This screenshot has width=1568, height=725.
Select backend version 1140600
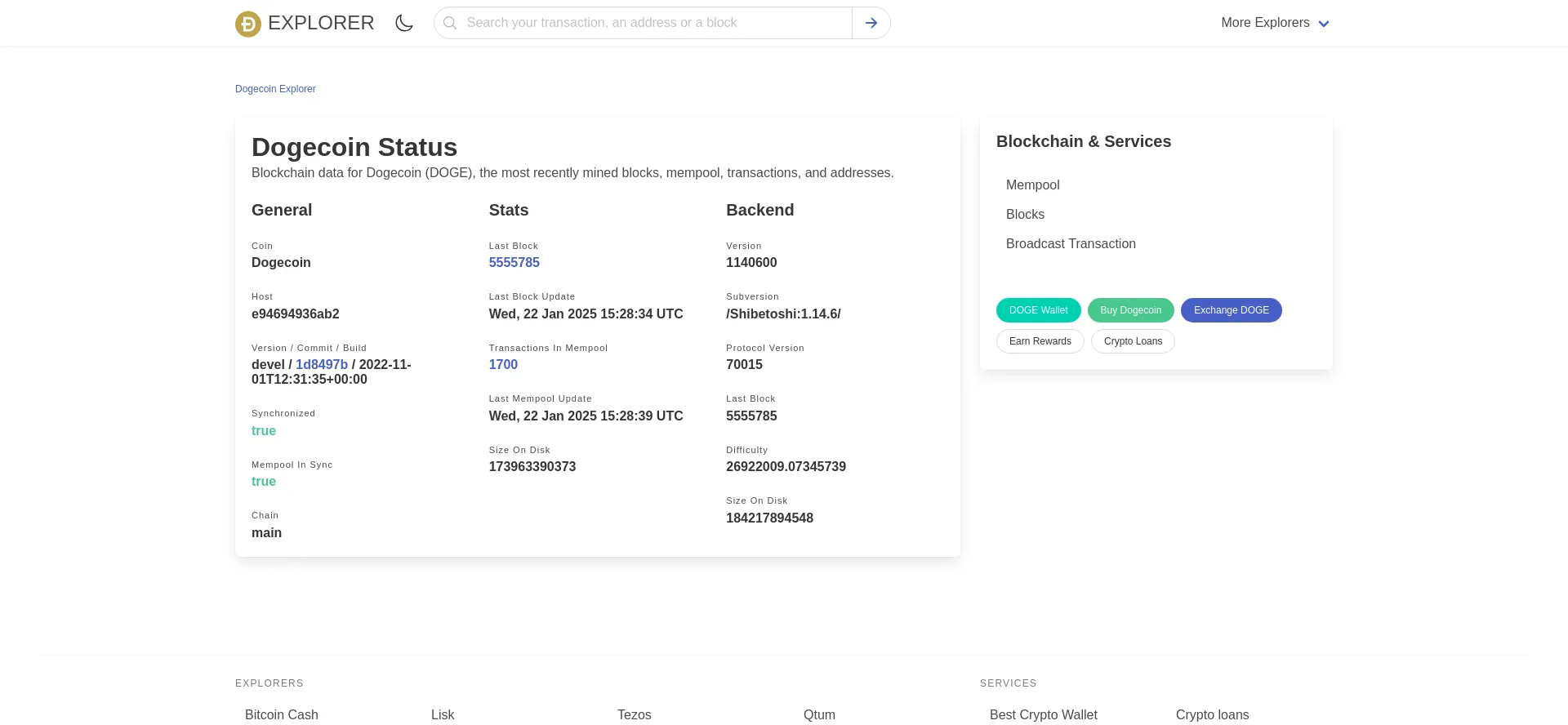[x=751, y=262]
